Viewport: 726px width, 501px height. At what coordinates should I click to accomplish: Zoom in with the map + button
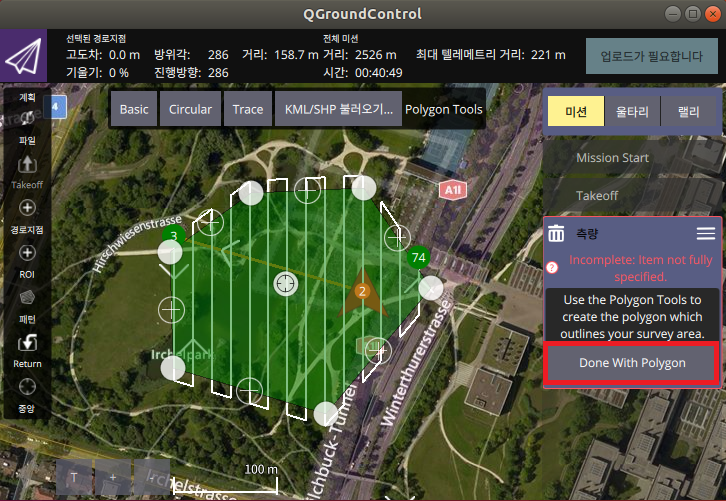113,477
